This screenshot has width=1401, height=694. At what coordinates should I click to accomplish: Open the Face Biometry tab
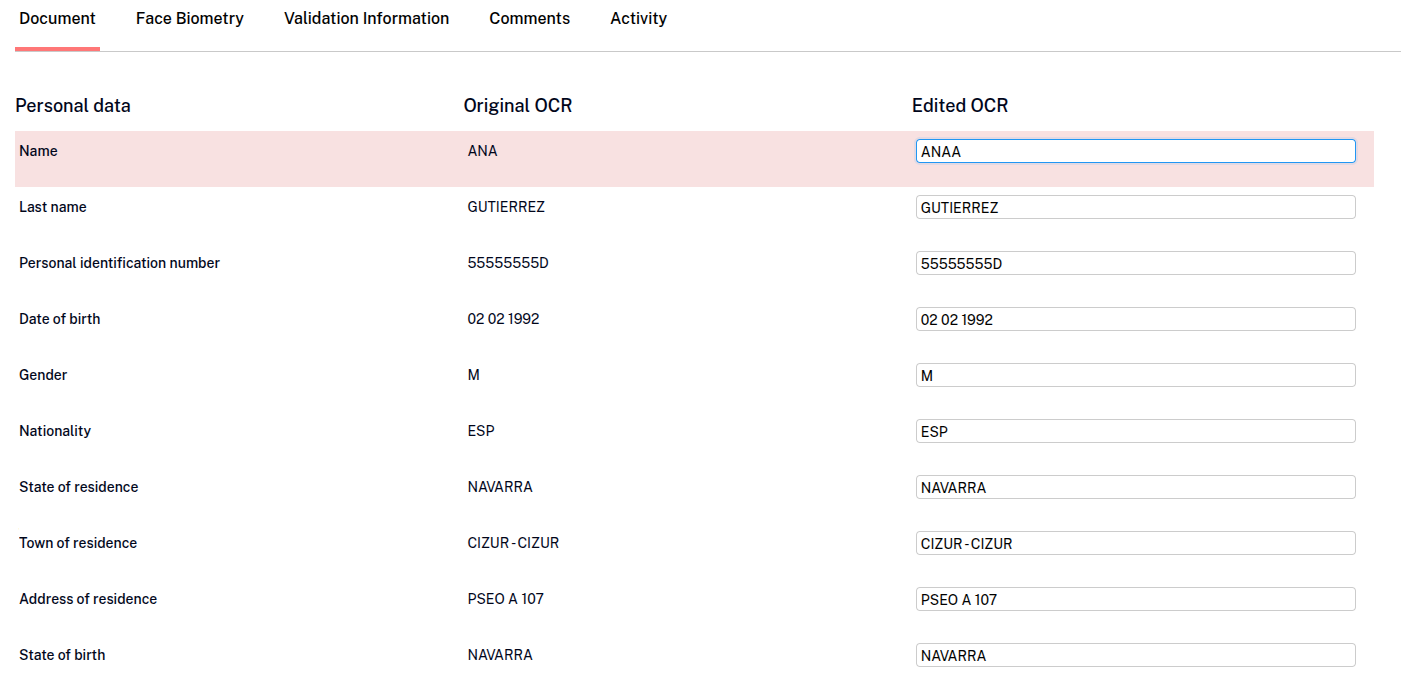190,19
